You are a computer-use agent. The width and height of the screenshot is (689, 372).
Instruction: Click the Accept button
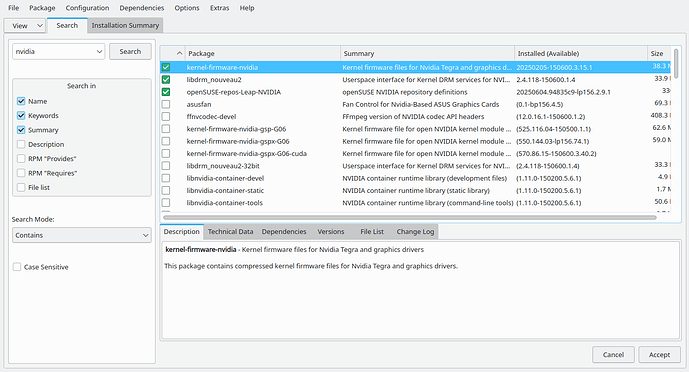tap(659, 354)
